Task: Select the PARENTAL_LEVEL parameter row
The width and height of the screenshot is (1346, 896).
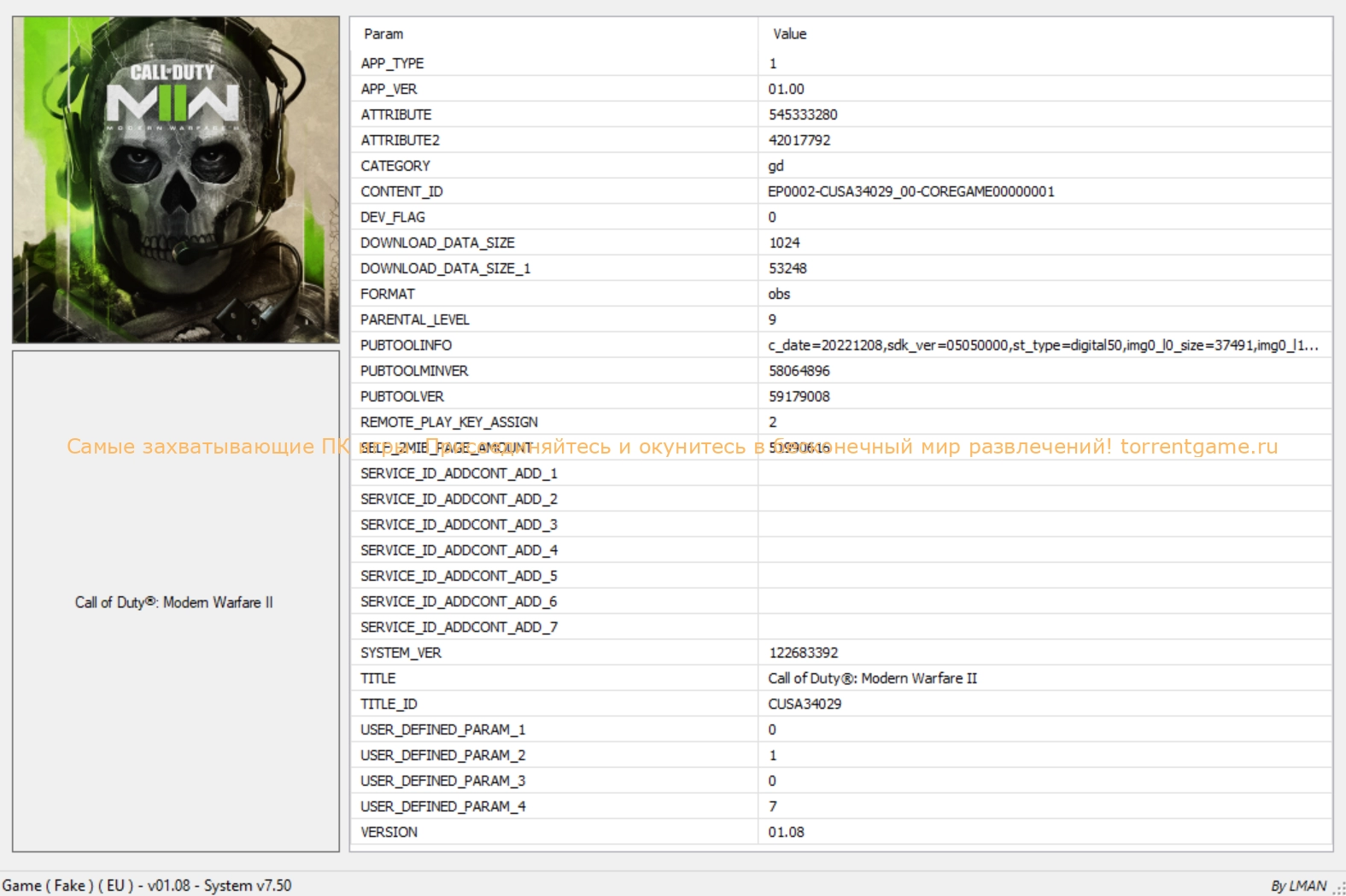Action: click(415, 319)
